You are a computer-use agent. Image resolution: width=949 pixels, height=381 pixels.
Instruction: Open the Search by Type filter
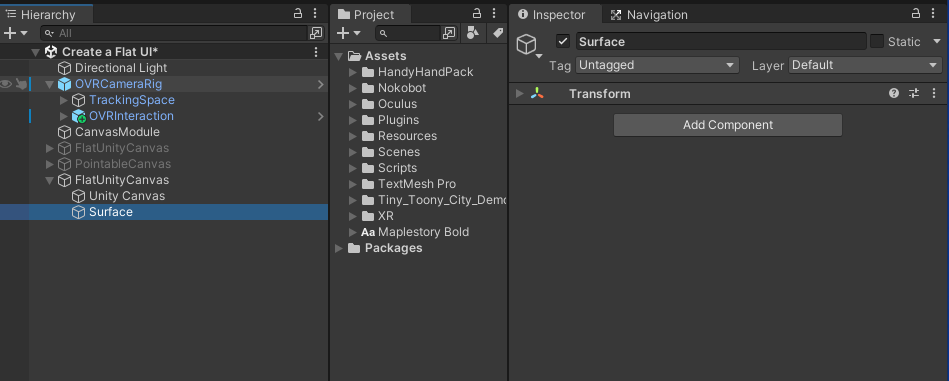click(474, 33)
